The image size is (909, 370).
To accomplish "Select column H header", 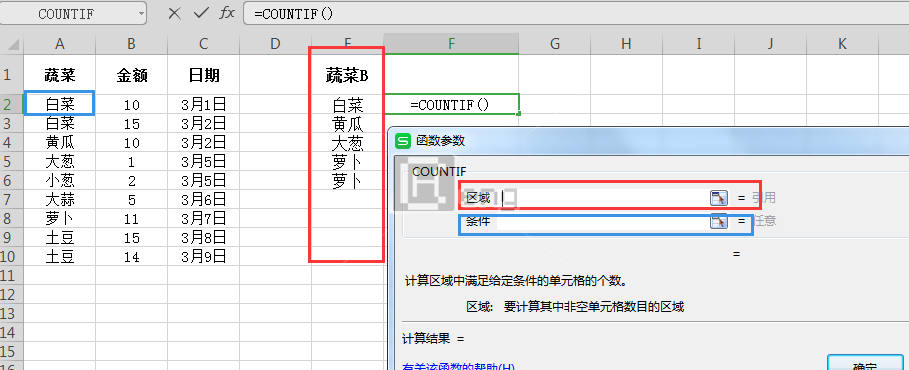I will [x=626, y=43].
